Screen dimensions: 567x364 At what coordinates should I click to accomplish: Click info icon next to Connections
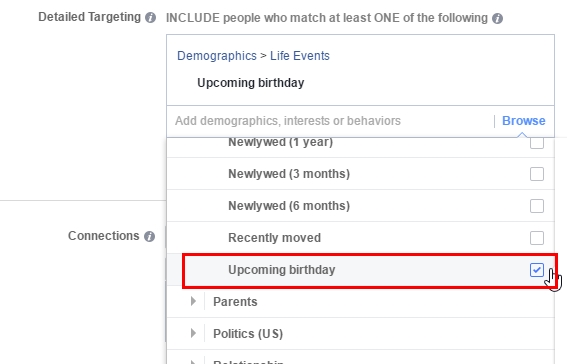click(149, 236)
